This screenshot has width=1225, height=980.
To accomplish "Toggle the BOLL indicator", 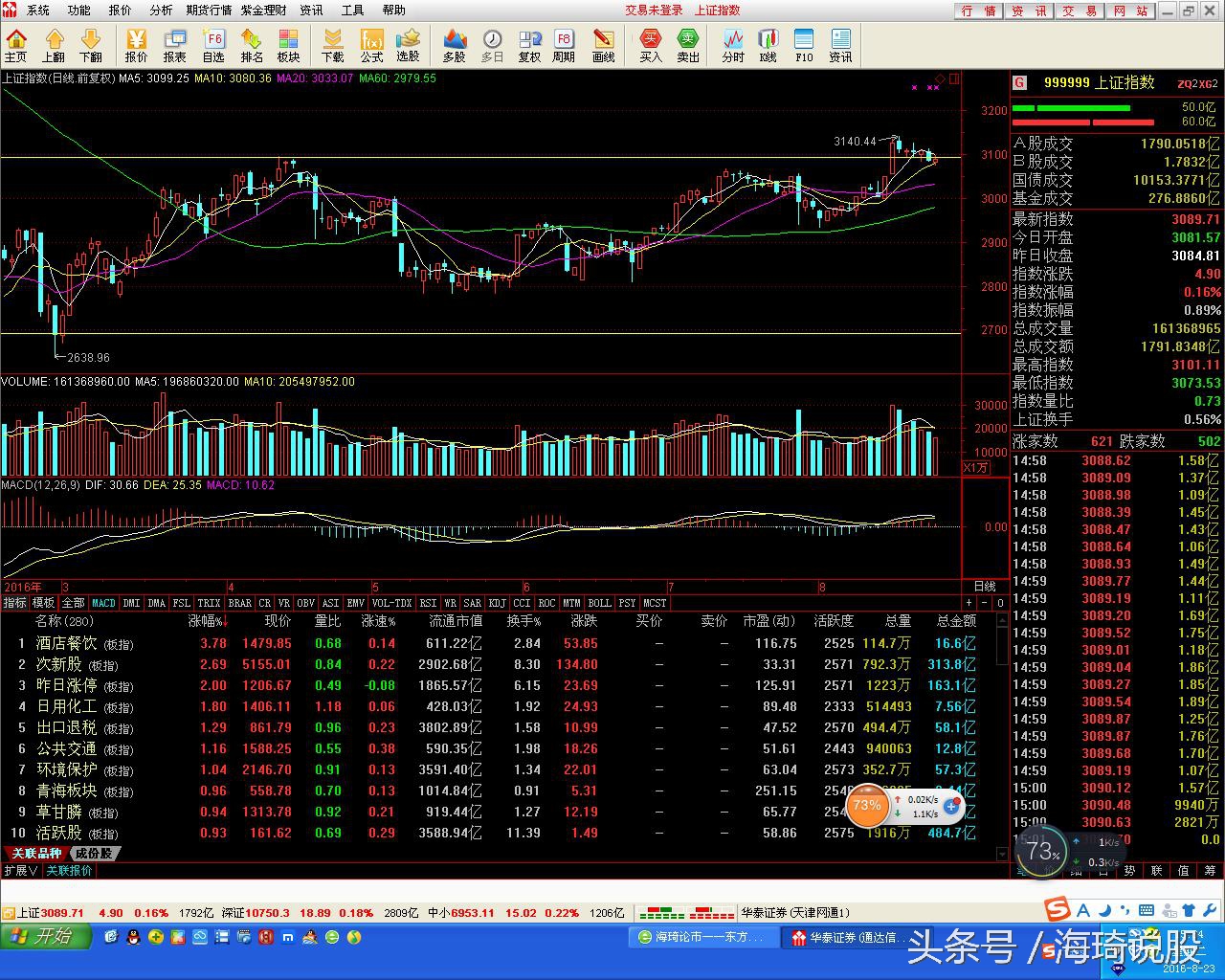I will 599,603.
